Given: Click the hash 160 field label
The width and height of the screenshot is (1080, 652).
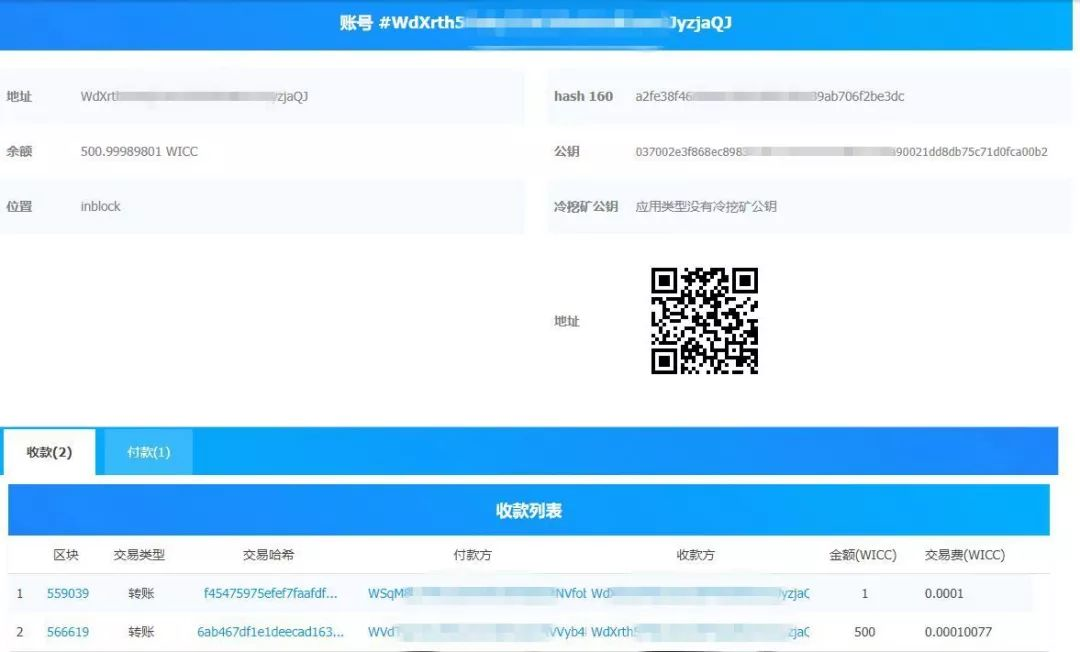Looking at the screenshot, I should tap(583, 96).
